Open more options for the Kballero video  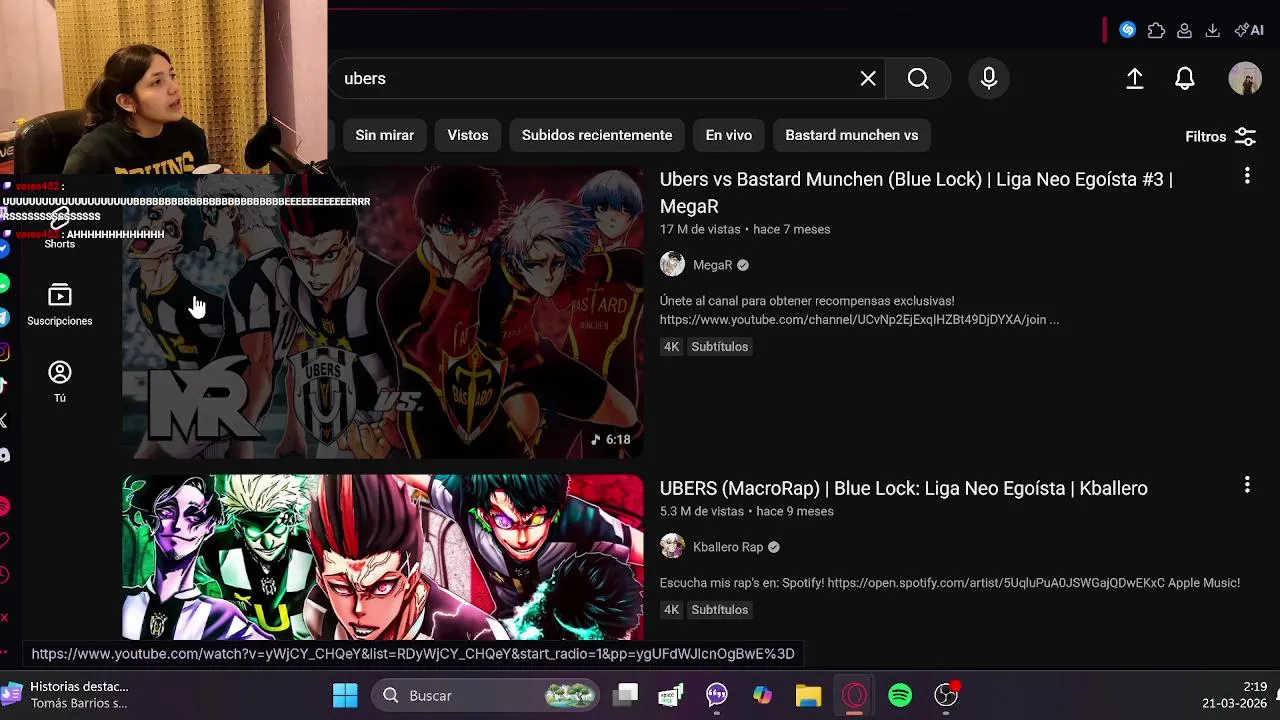click(1247, 485)
